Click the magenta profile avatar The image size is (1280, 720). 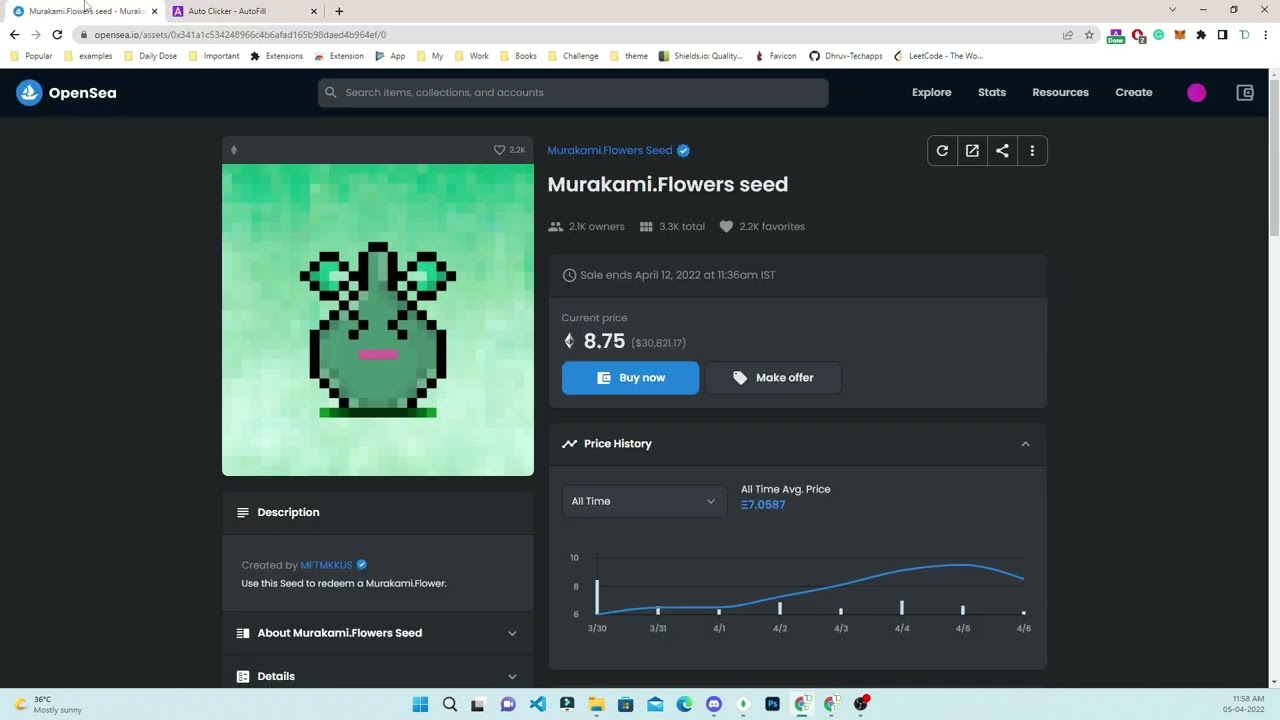point(1196,93)
